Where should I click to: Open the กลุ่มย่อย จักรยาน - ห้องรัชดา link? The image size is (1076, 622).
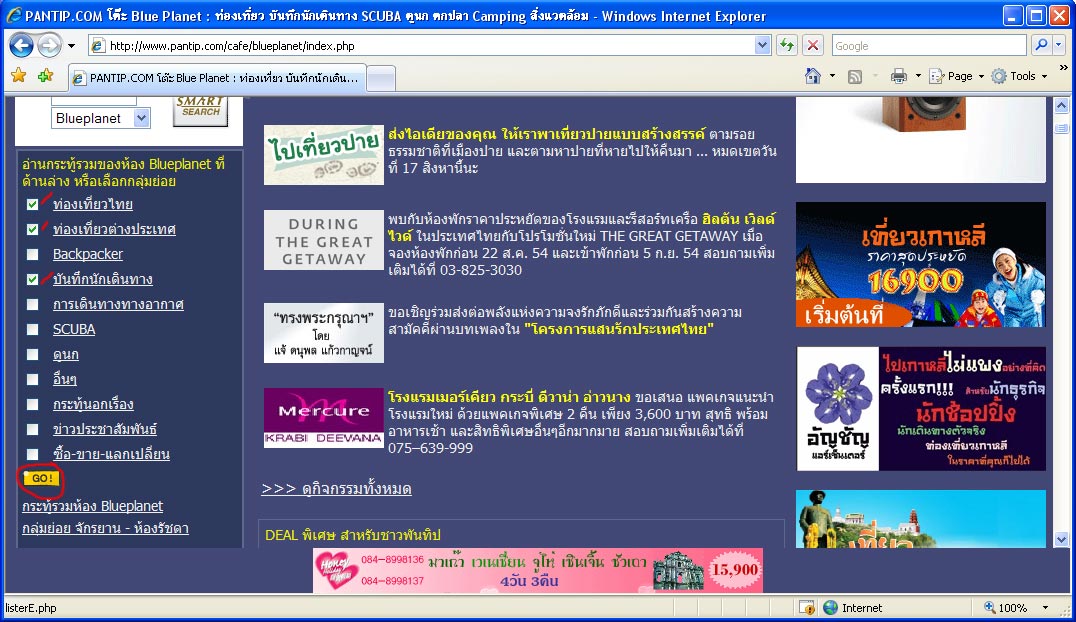tap(105, 528)
